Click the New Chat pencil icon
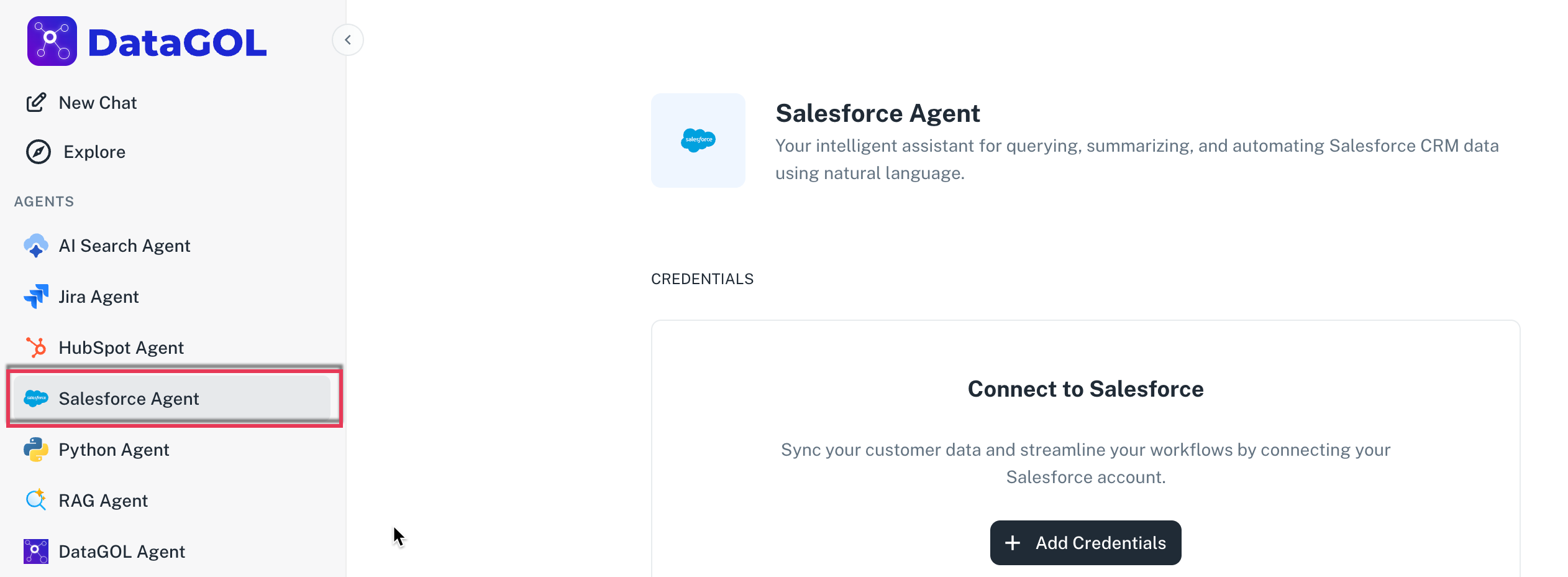 pos(36,103)
